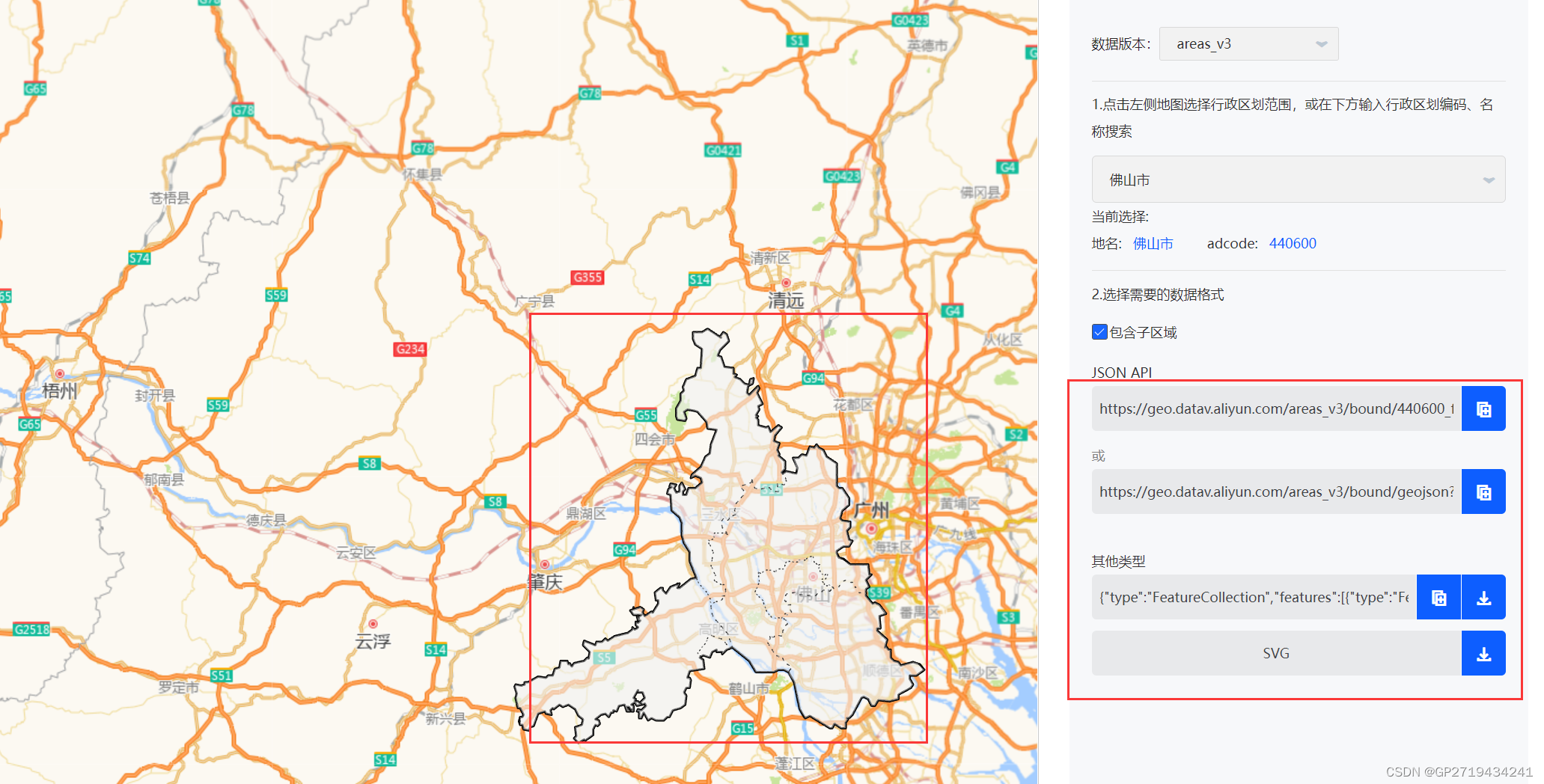
Task: Click 鼎湖区 label on the map
Action: click(x=586, y=513)
